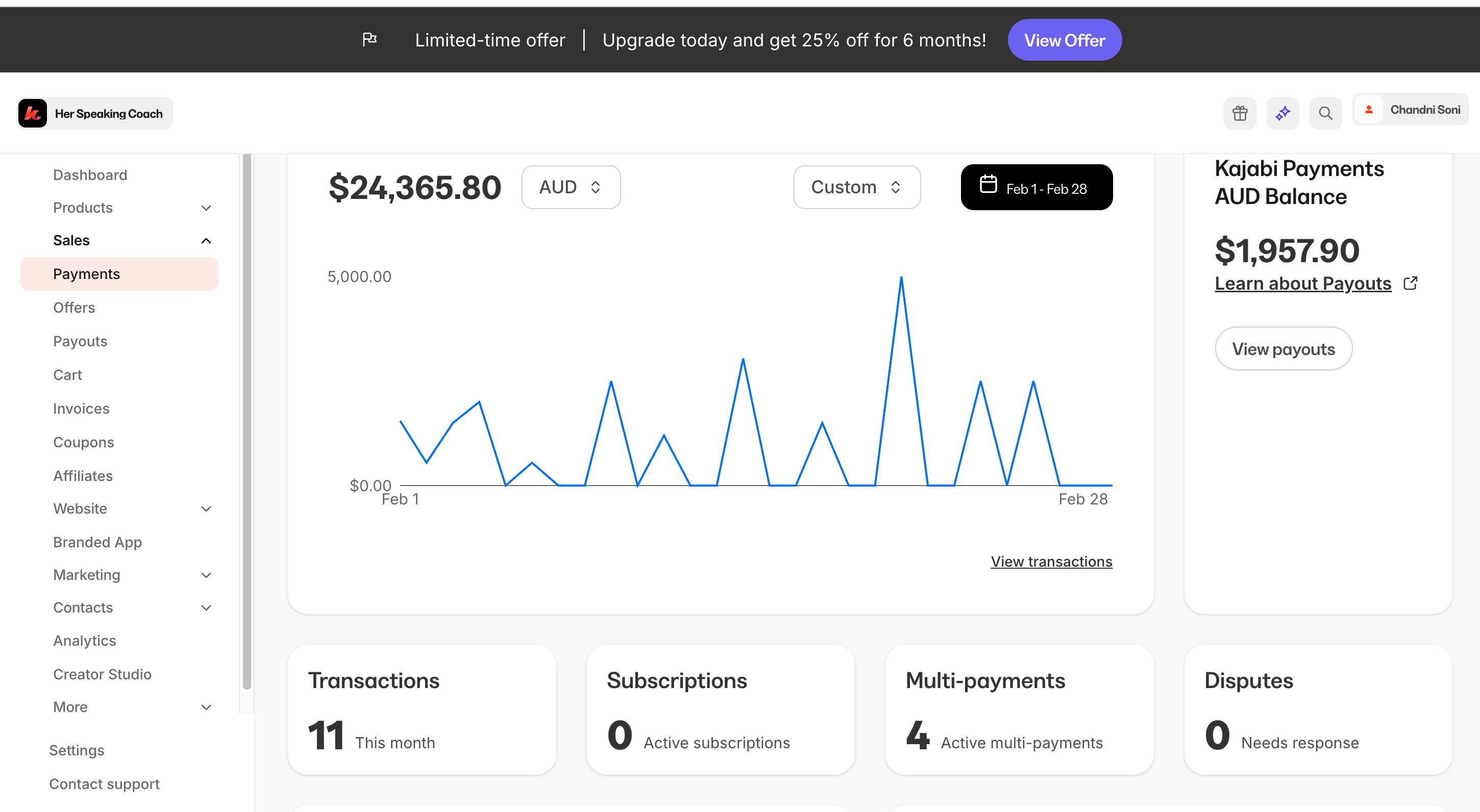Open Payouts in the sidebar
Screen dimensions: 1480x812
click(80, 341)
